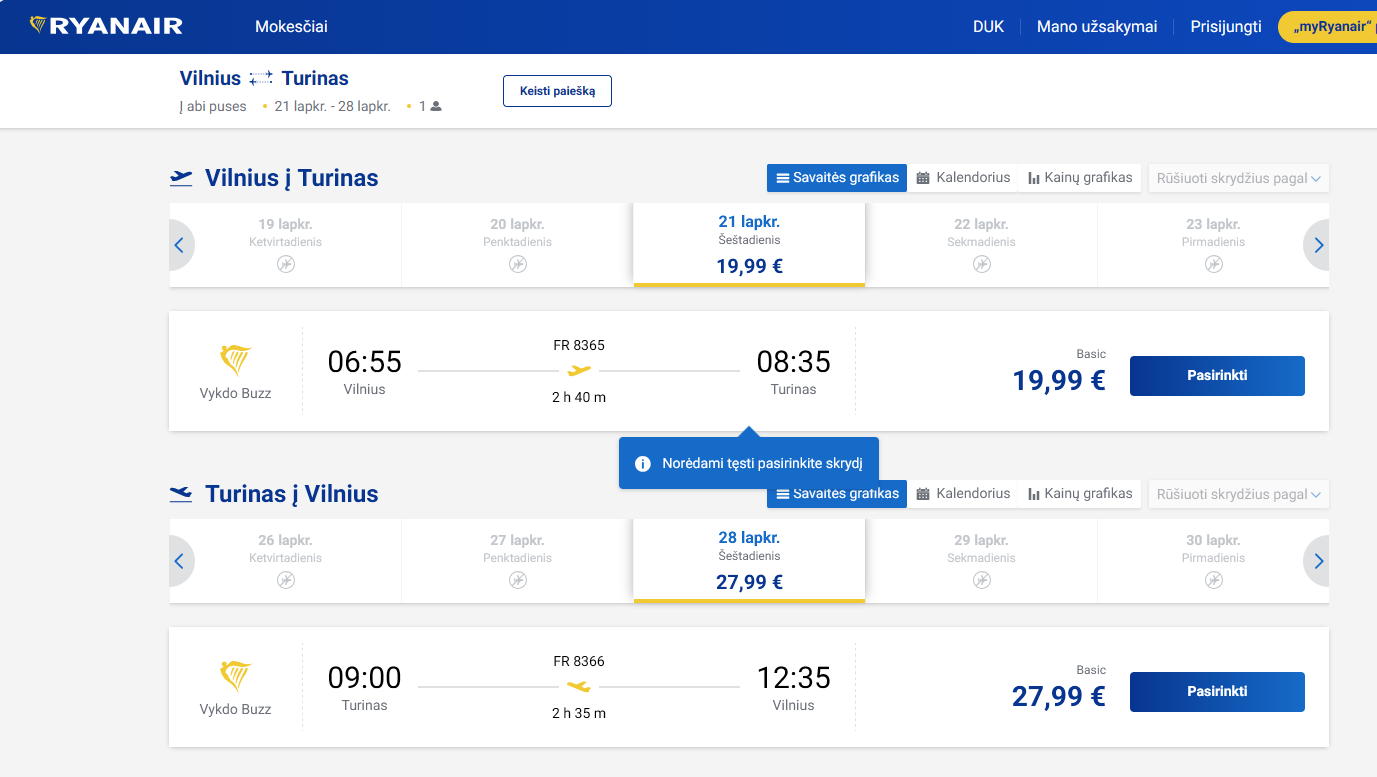Open the DUK help link
Image resolution: width=1377 pixels, height=777 pixels.
tap(988, 27)
